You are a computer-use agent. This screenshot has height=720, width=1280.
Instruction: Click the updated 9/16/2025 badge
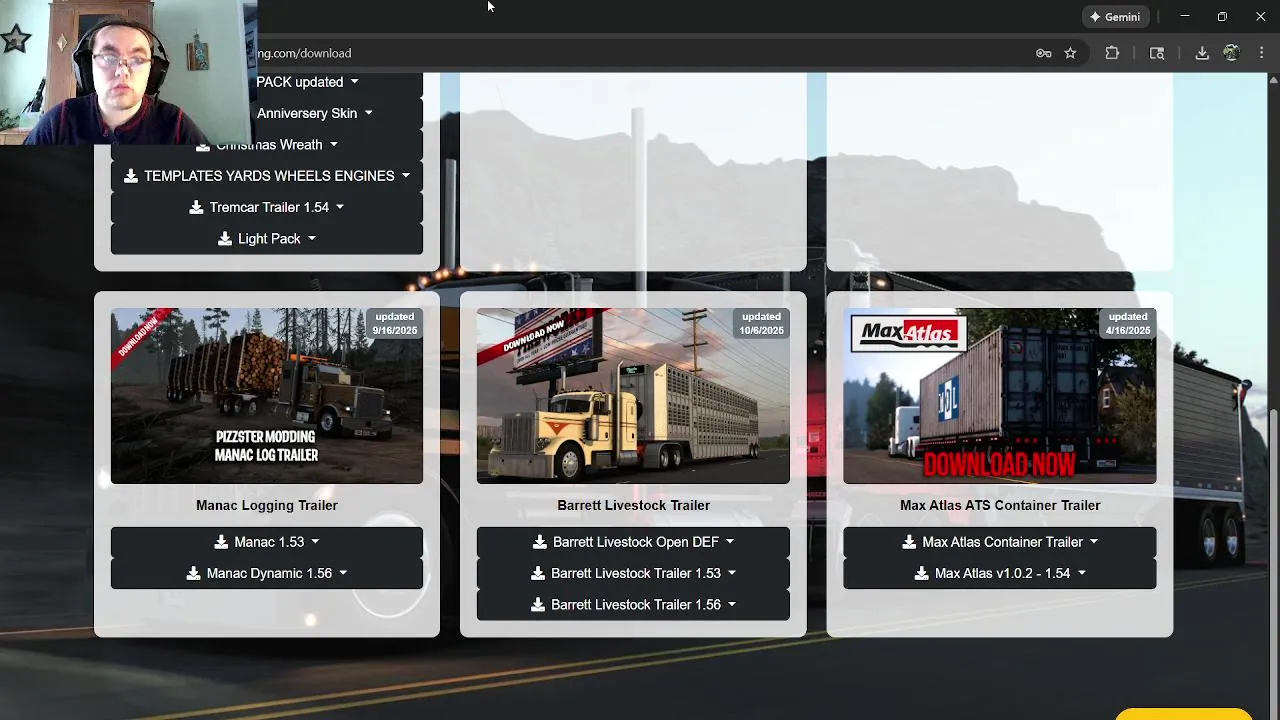[395, 324]
